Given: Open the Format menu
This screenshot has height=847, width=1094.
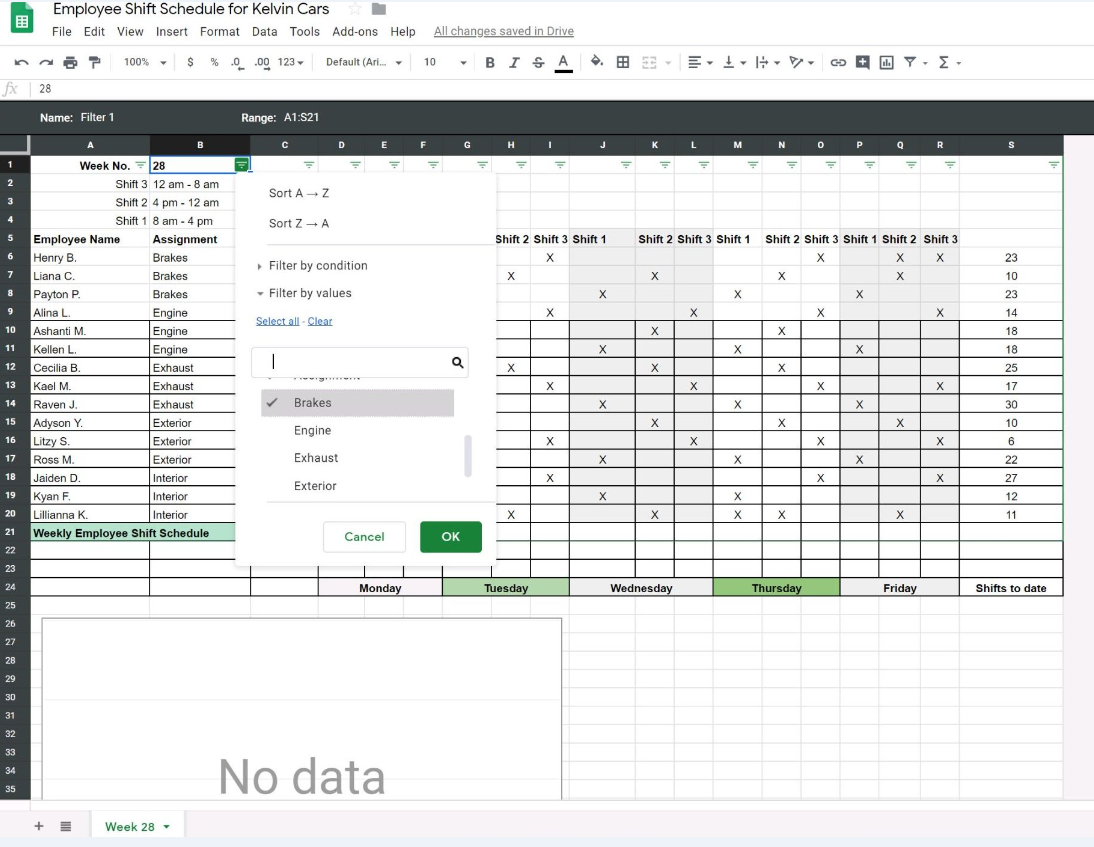Looking at the screenshot, I should click(219, 31).
